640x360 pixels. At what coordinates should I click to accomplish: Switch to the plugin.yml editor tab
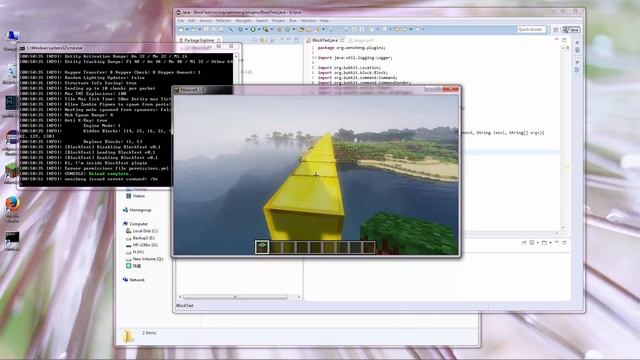click(x=361, y=40)
